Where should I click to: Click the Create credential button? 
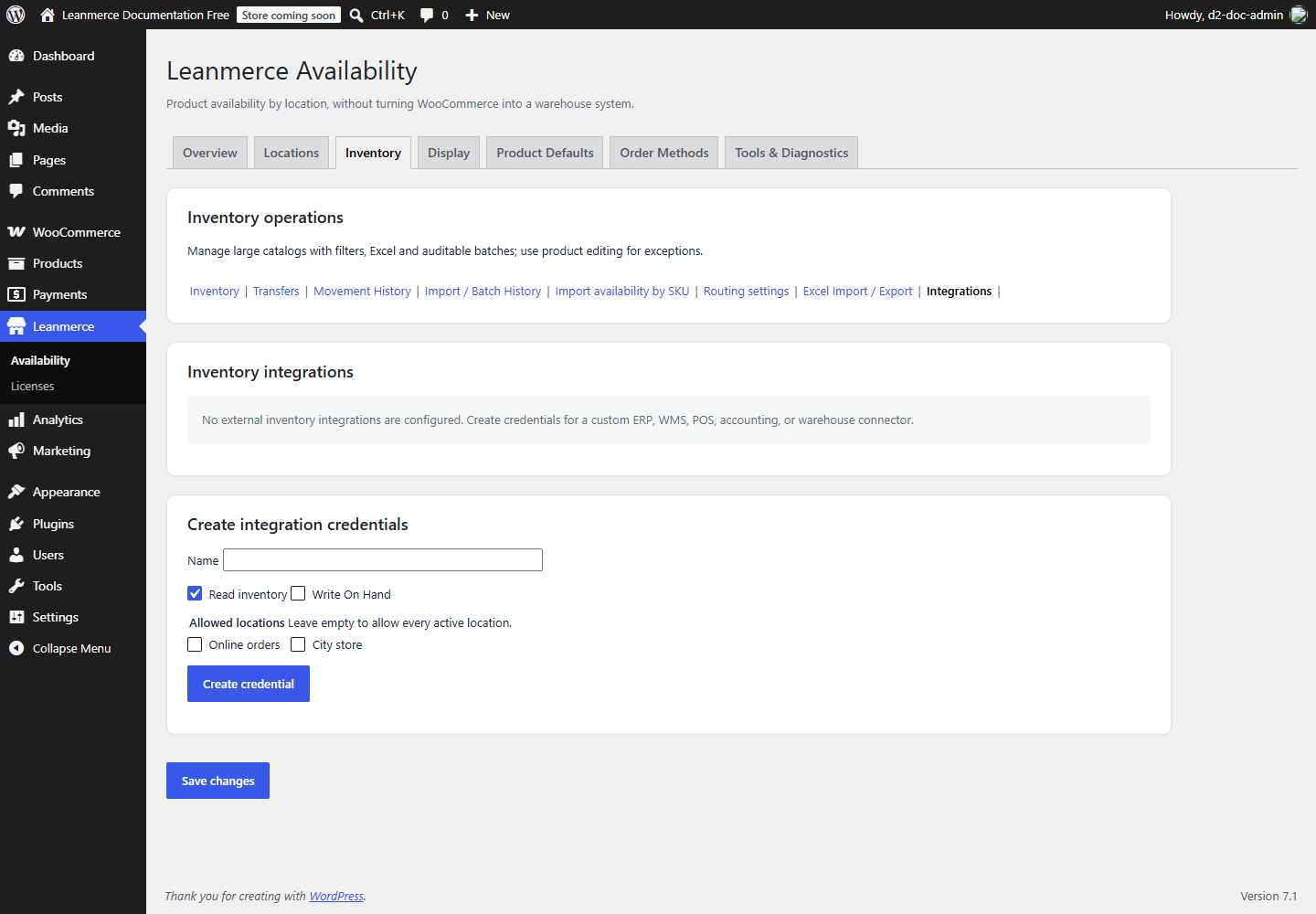(249, 684)
